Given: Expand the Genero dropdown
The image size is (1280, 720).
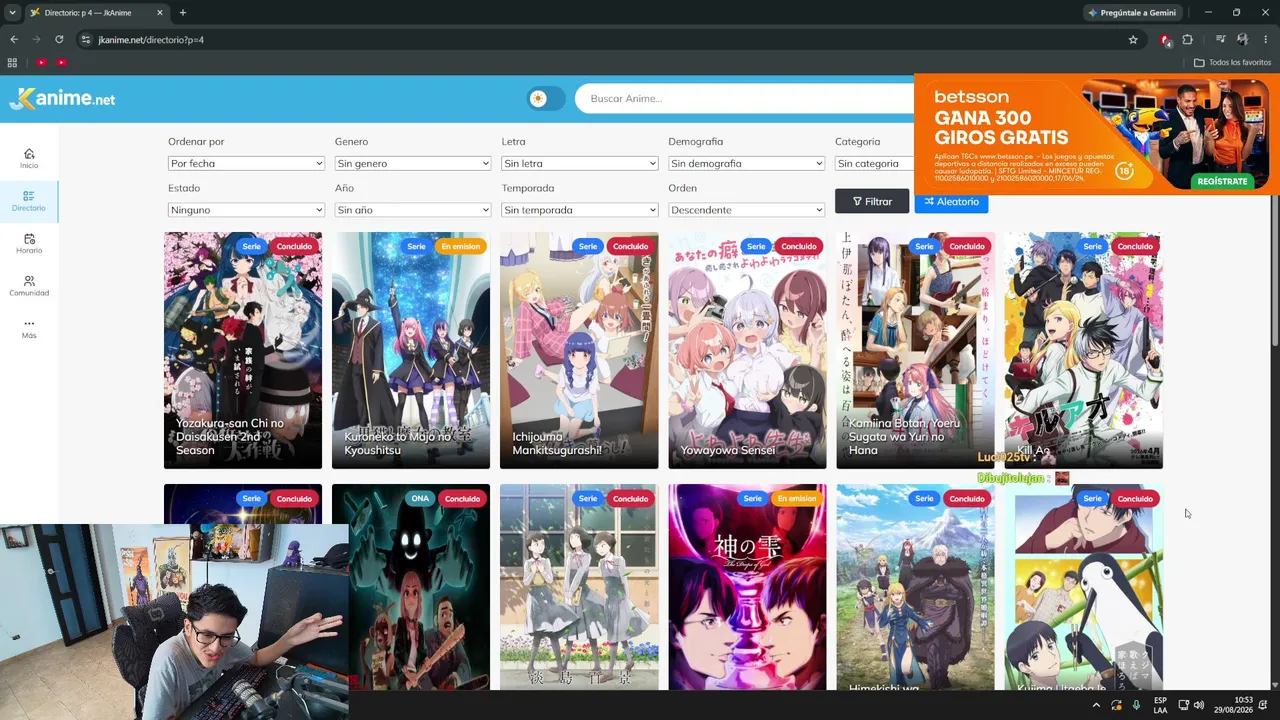Looking at the screenshot, I should 413,163.
